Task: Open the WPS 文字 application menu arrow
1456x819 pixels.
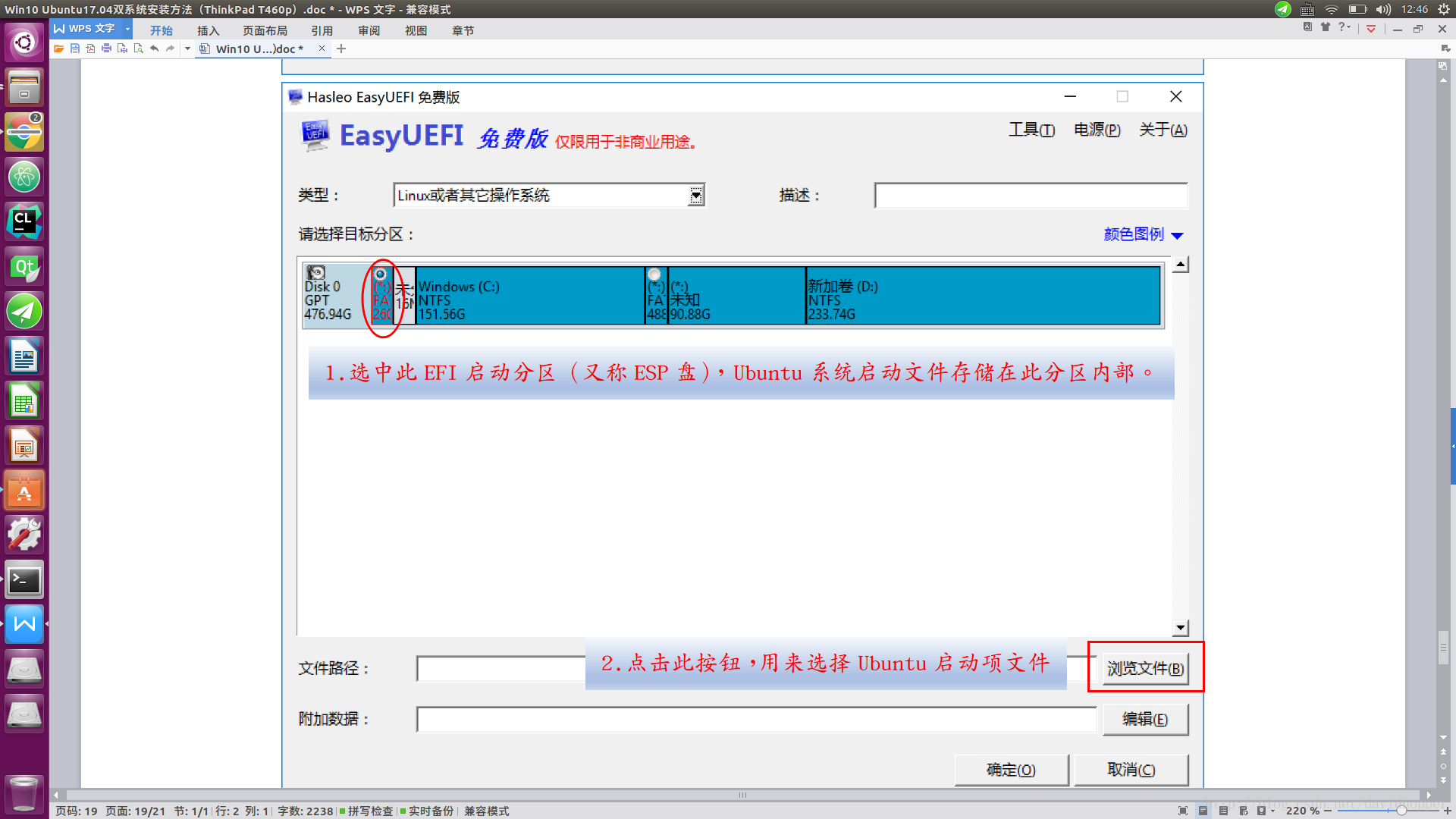Action: coord(127,29)
